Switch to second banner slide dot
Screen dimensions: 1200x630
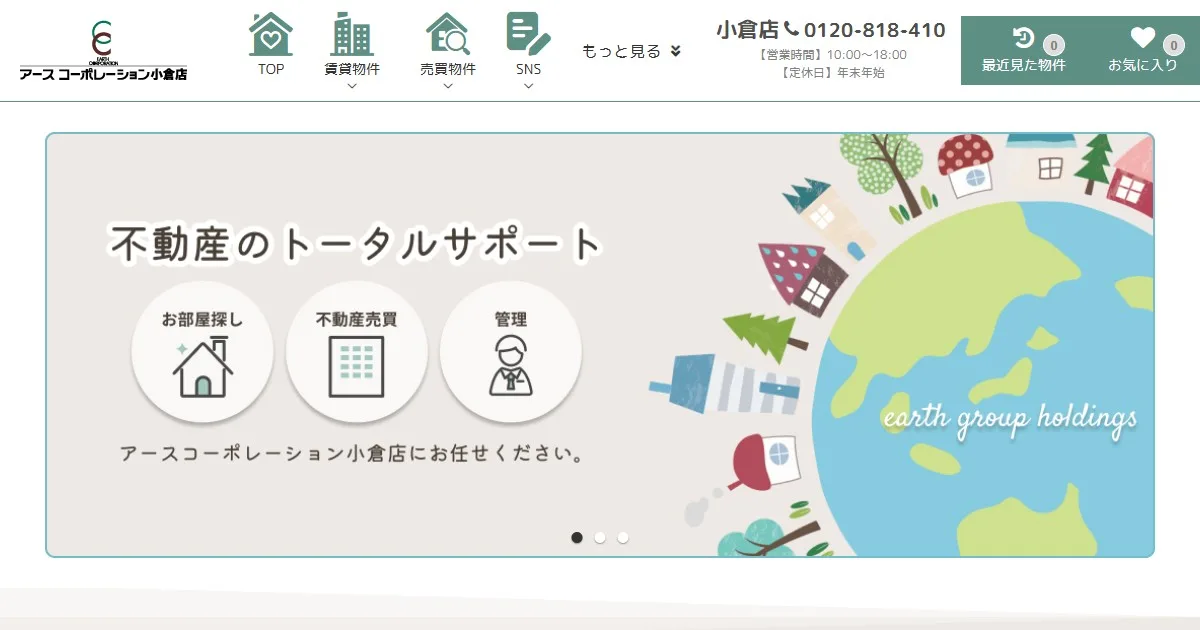click(600, 537)
